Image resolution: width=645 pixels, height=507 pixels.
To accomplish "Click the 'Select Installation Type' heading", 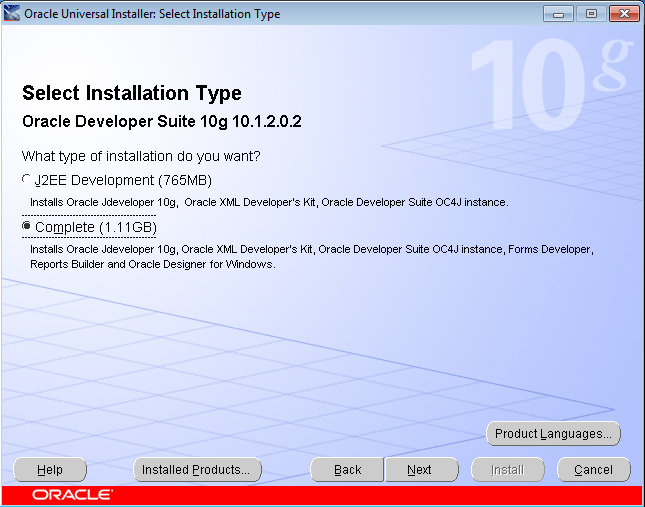I will 131,94.
